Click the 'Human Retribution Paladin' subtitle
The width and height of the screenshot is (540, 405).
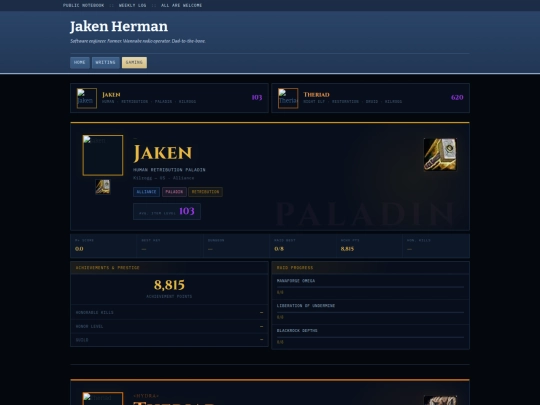tap(169, 170)
